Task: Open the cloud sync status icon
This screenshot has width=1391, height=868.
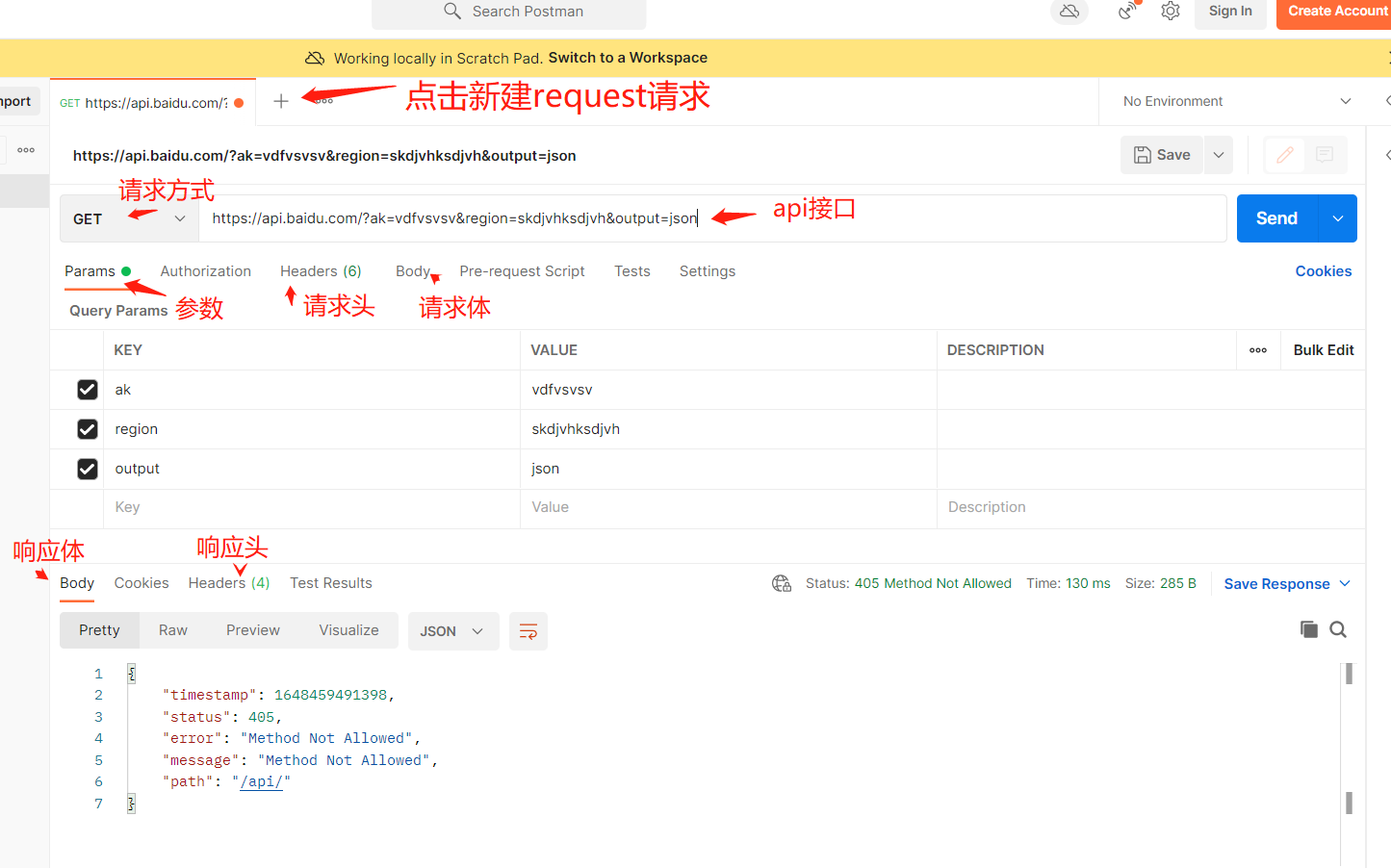Action: tap(1069, 11)
